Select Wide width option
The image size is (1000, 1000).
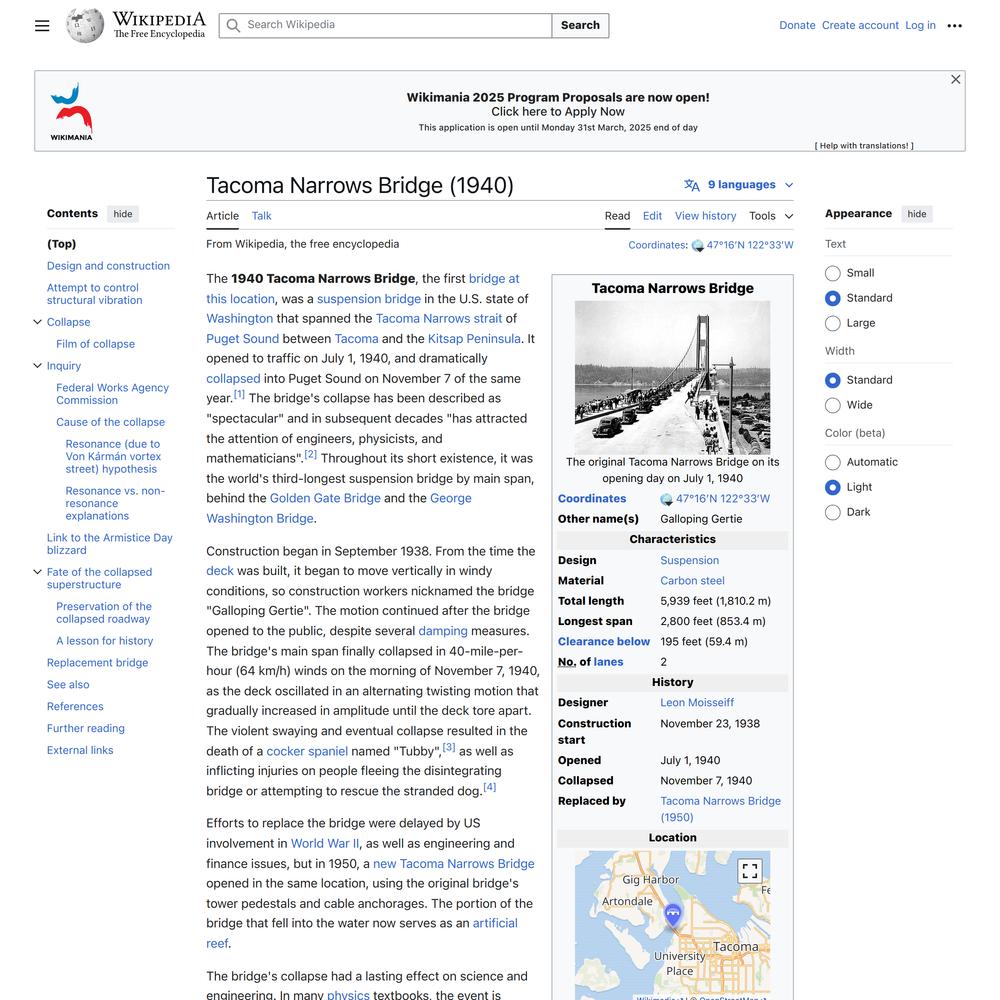(832, 406)
